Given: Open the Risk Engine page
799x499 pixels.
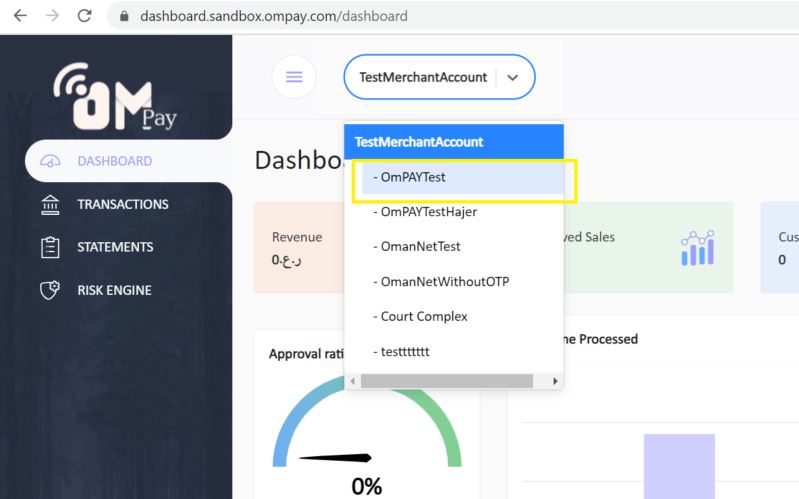Looking at the screenshot, I should tap(114, 291).
